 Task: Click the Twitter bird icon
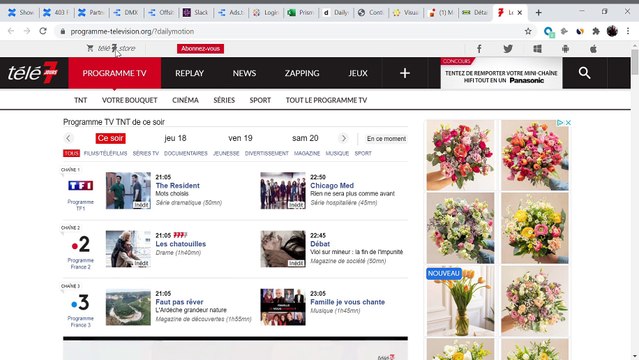[x=508, y=49]
